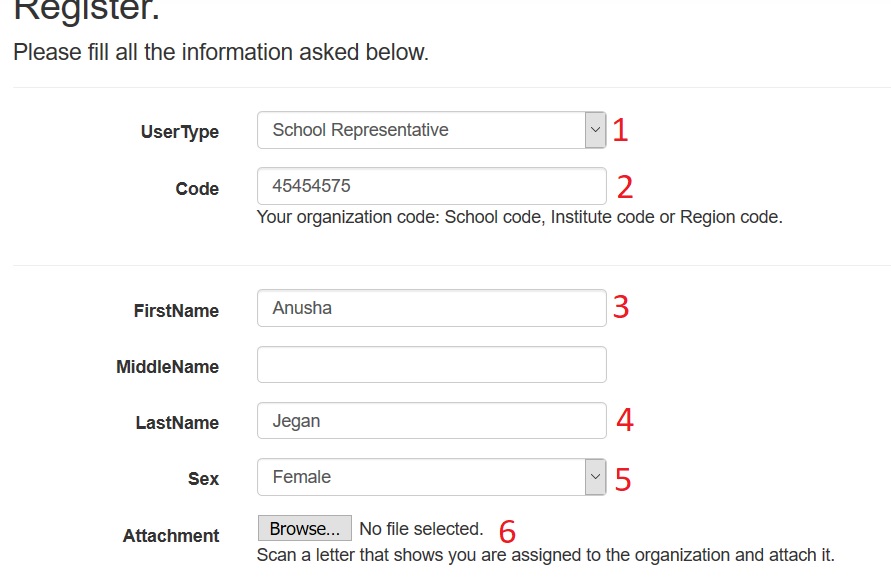Image resolution: width=891 pixels, height=588 pixels.
Task: Click the Sex label
Action: pyautogui.click(x=203, y=479)
